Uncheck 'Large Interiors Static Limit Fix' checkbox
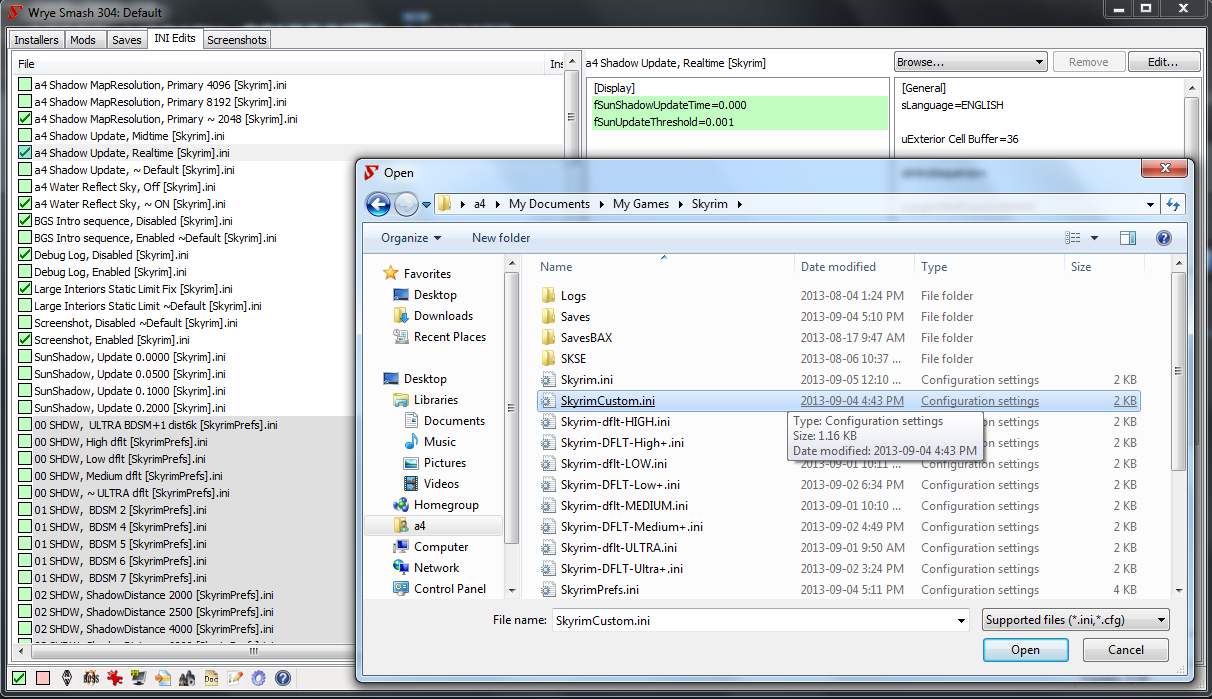Image resolution: width=1212 pixels, height=699 pixels. [x=25, y=289]
